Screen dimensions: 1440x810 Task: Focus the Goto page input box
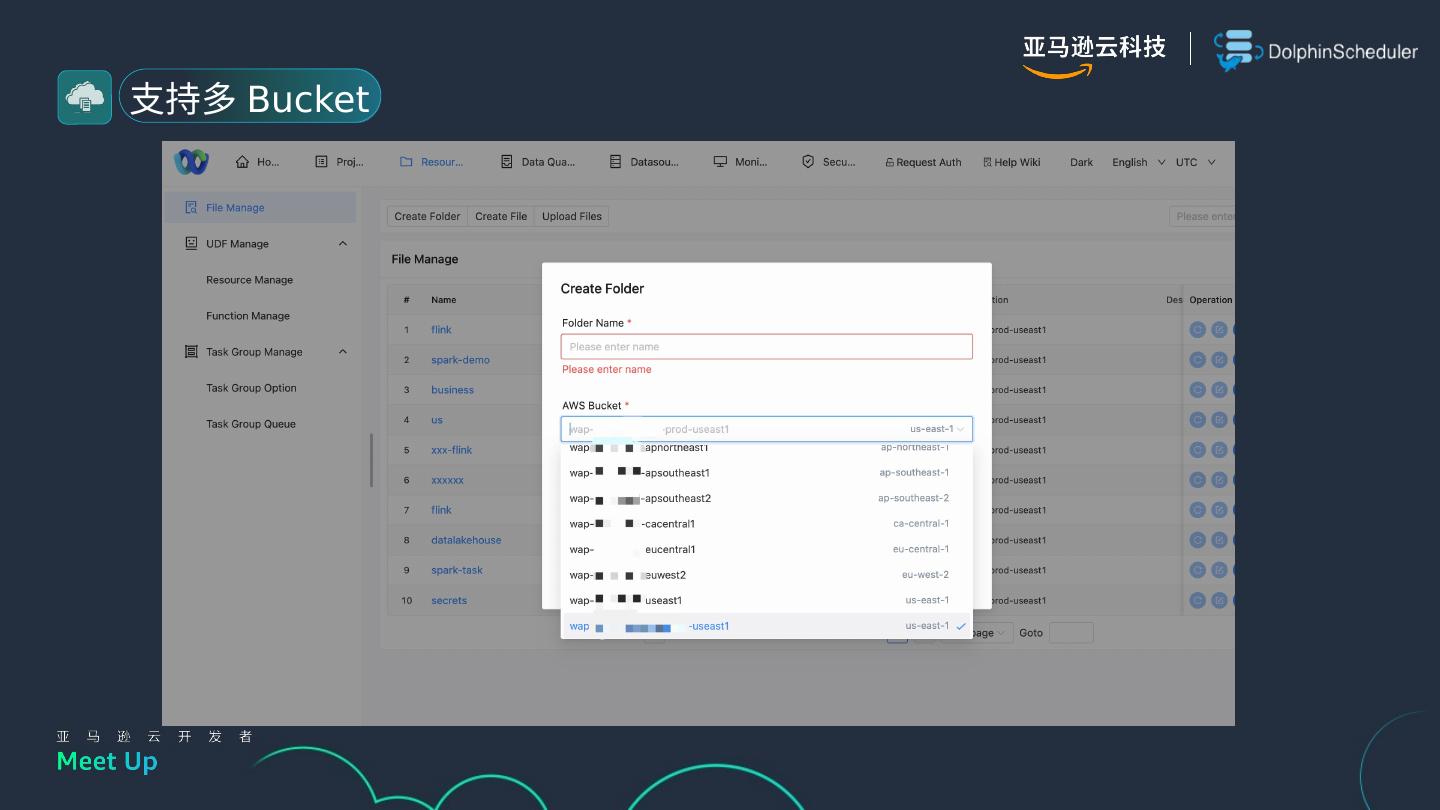(1071, 633)
